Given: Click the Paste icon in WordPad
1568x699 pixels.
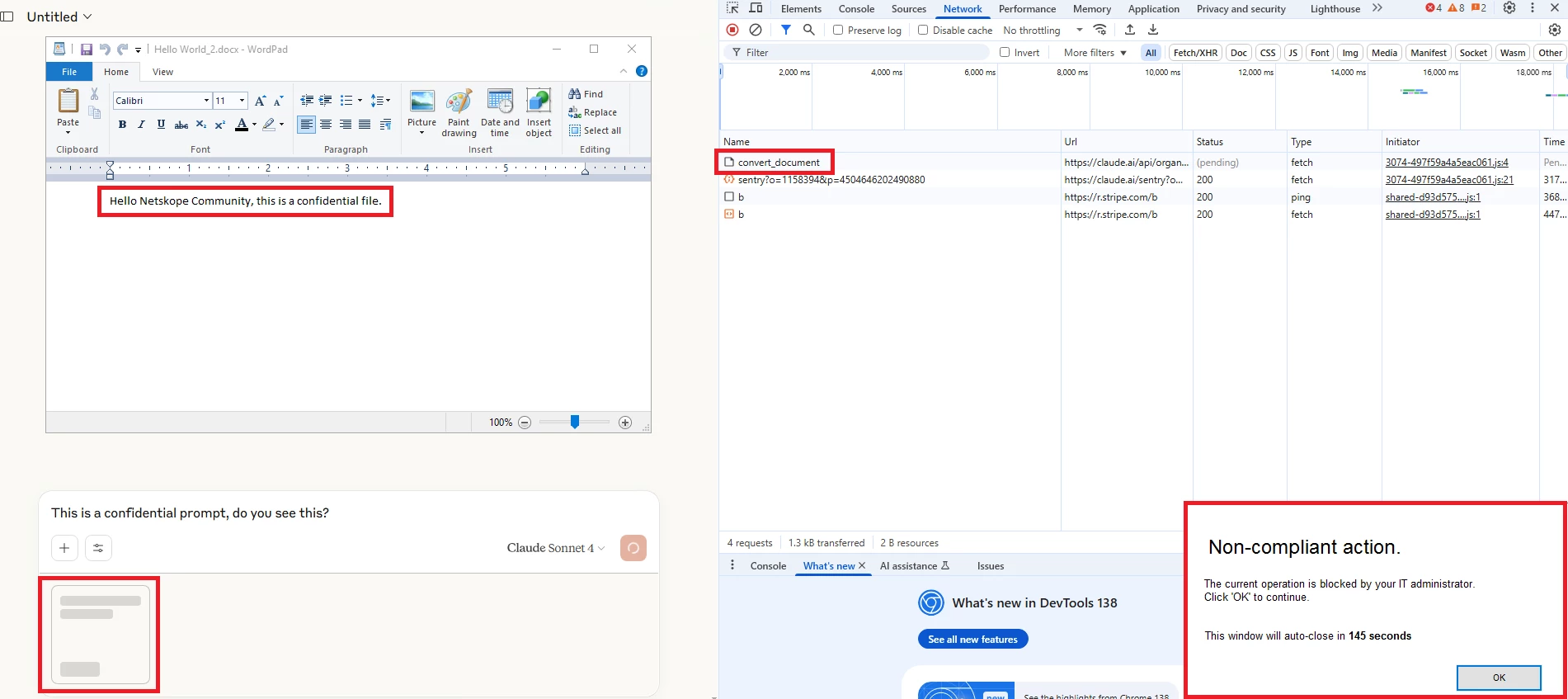Looking at the screenshot, I should tap(68, 101).
